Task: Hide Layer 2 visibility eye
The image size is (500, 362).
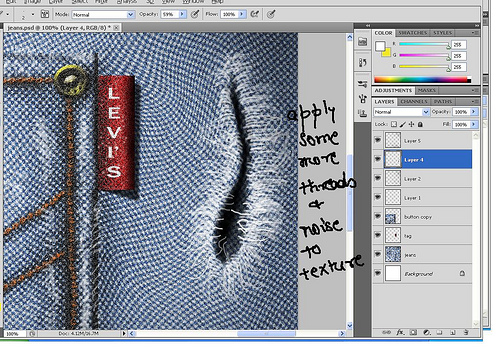Action: pos(378,178)
